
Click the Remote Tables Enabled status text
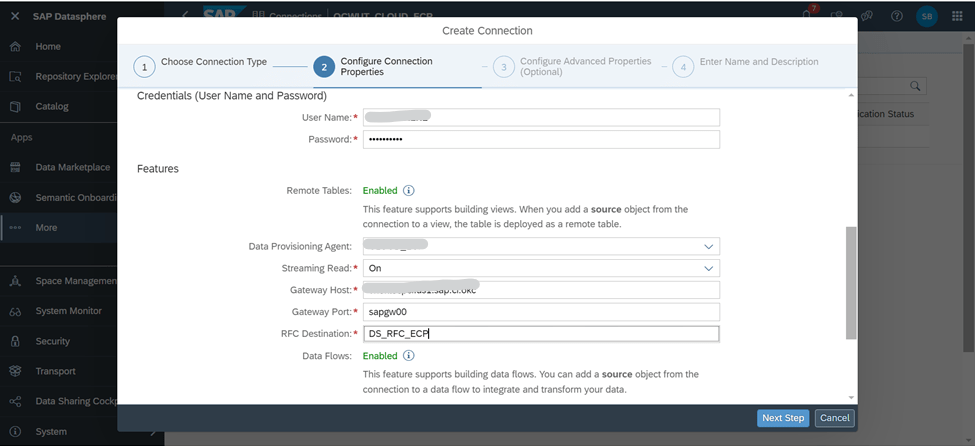coord(380,190)
